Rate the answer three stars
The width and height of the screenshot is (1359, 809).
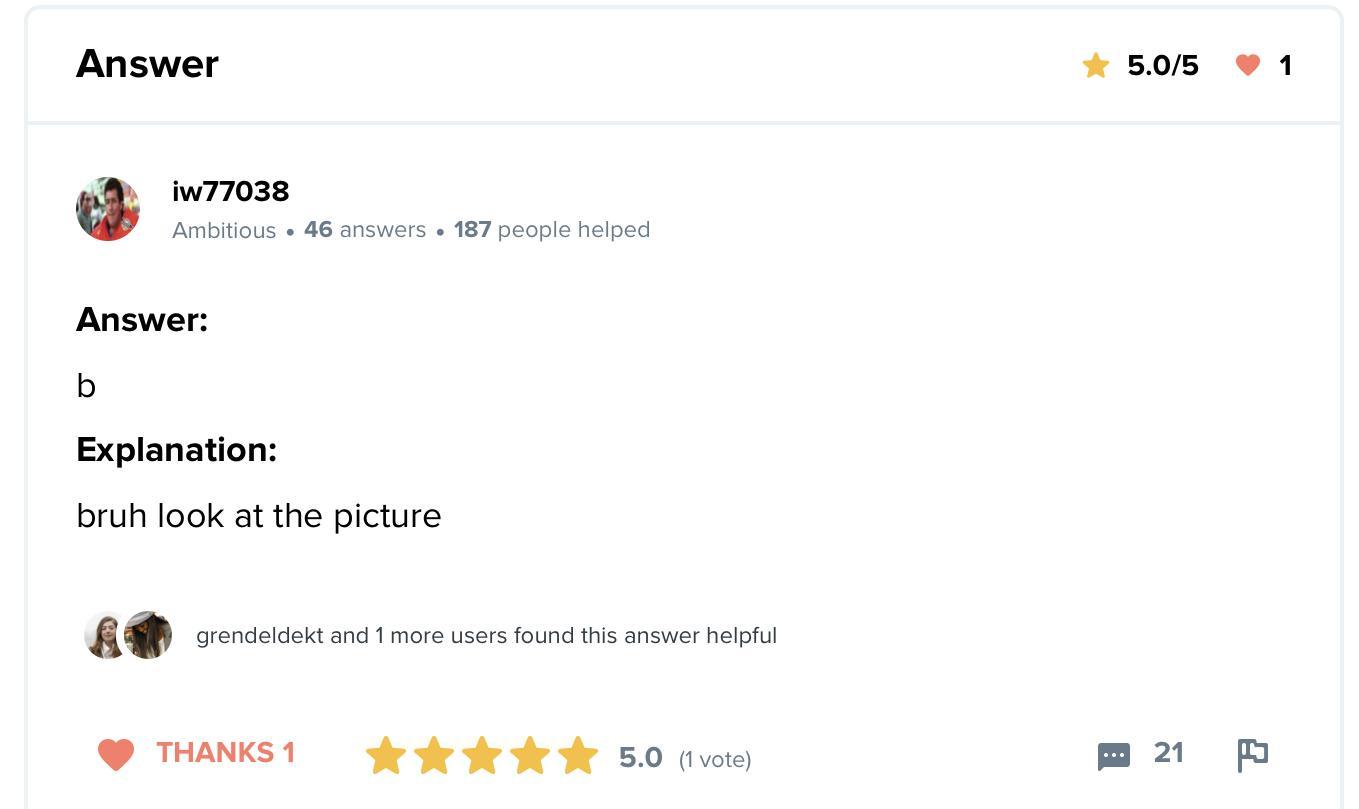tap(482, 756)
